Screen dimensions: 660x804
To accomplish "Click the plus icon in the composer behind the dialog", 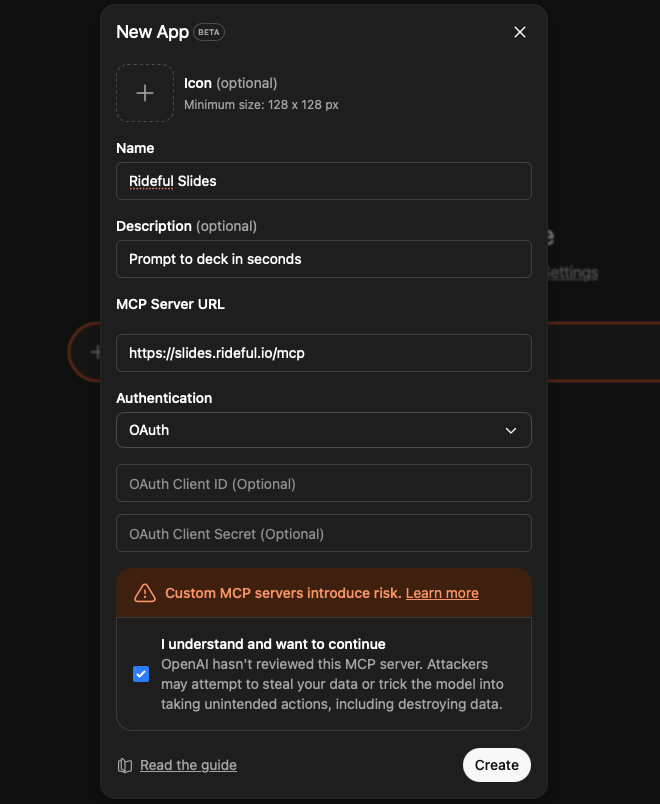I will click(95, 351).
